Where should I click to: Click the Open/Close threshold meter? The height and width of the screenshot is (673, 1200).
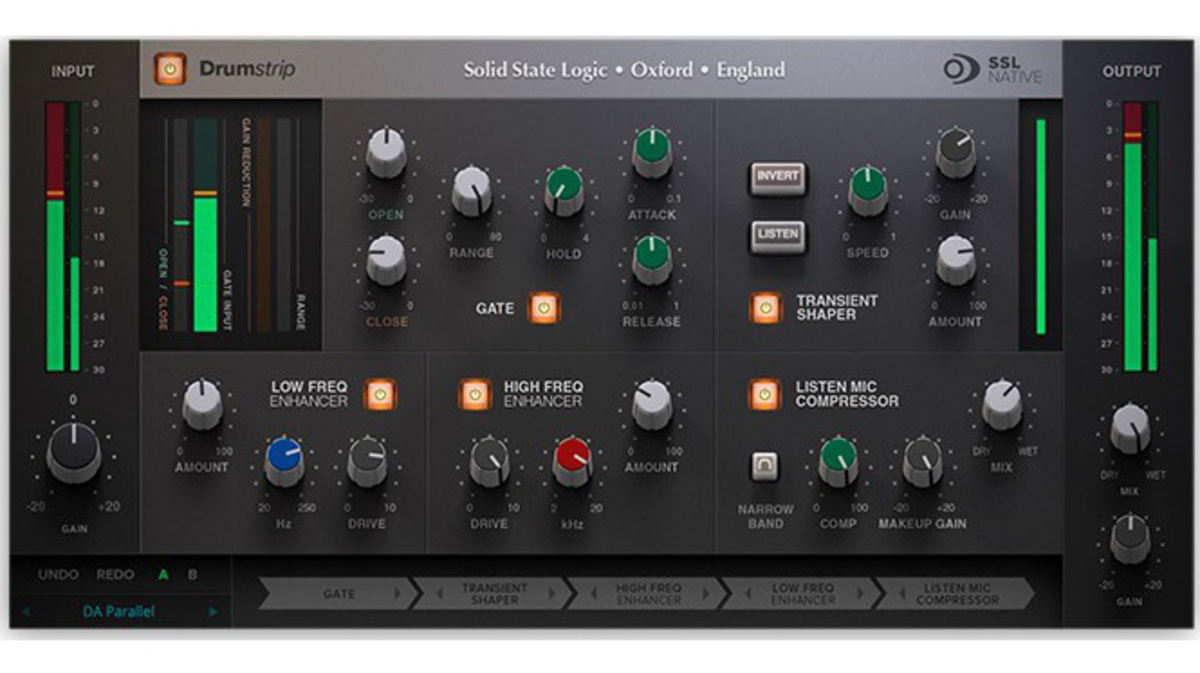pyautogui.click(x=181, y=225)
